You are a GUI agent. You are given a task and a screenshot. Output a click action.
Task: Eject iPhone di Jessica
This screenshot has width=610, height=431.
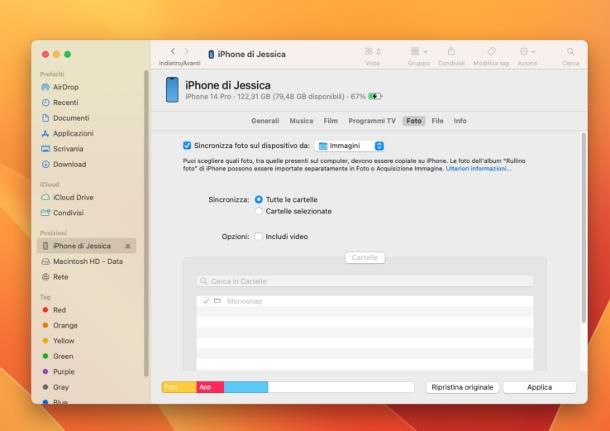pos(128,246)
